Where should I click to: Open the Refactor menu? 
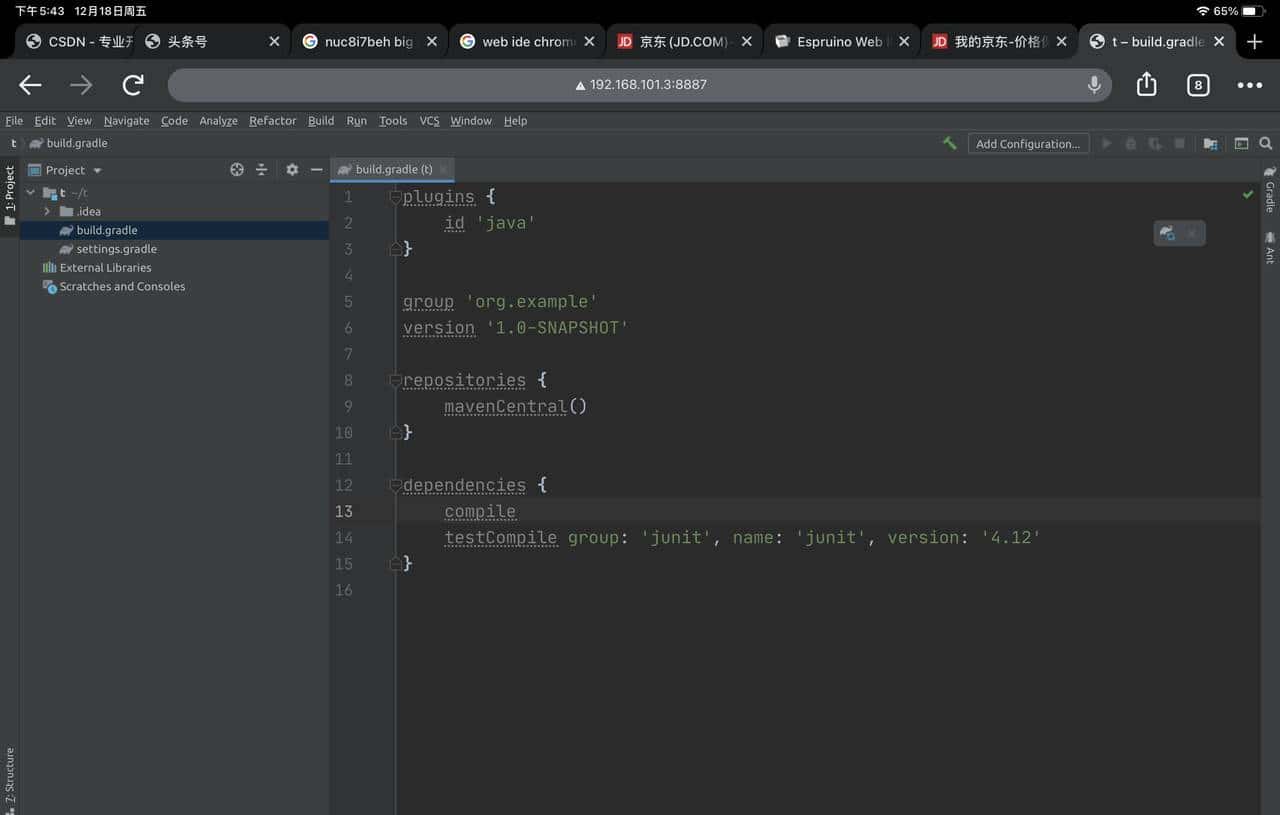click(272, 120)
